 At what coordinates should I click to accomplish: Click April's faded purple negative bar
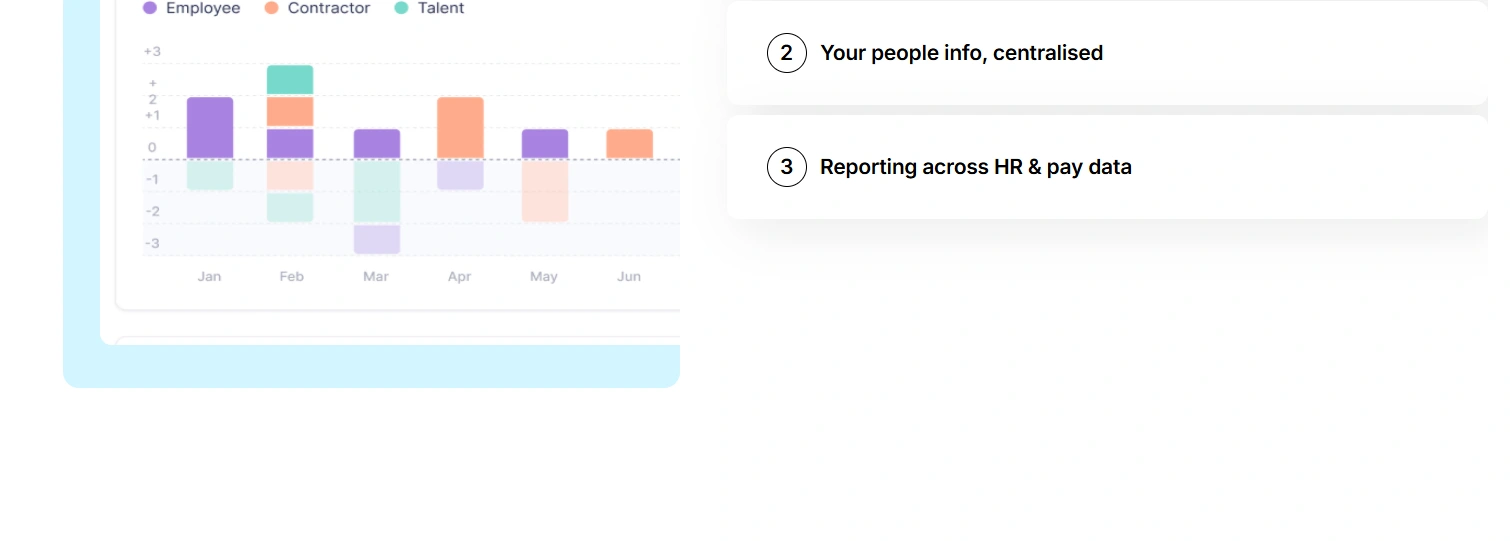460,175
